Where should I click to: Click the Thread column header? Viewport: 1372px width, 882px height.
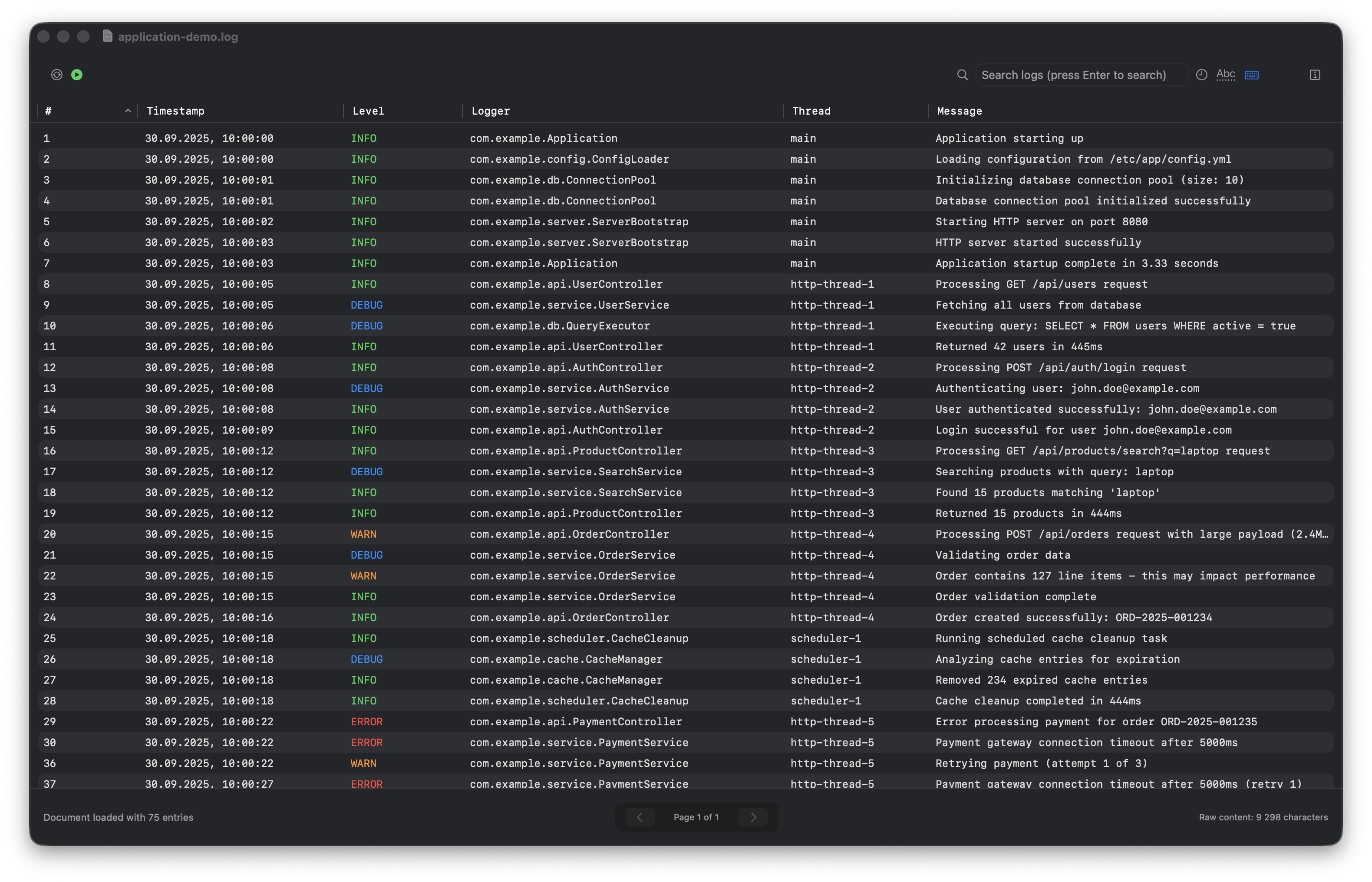coord(811,111)
